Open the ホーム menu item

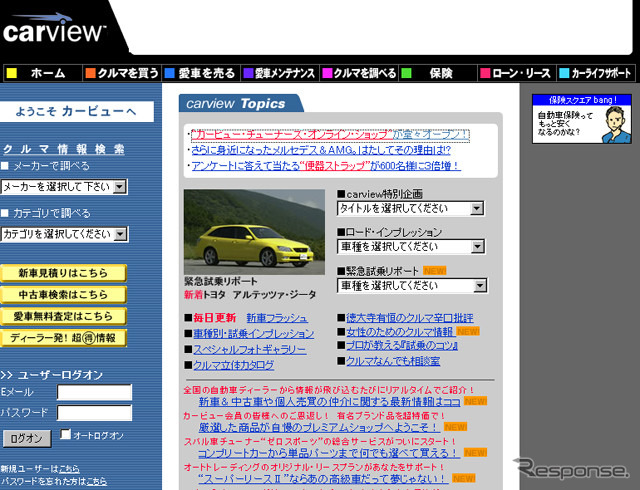(x=43, y=74)
